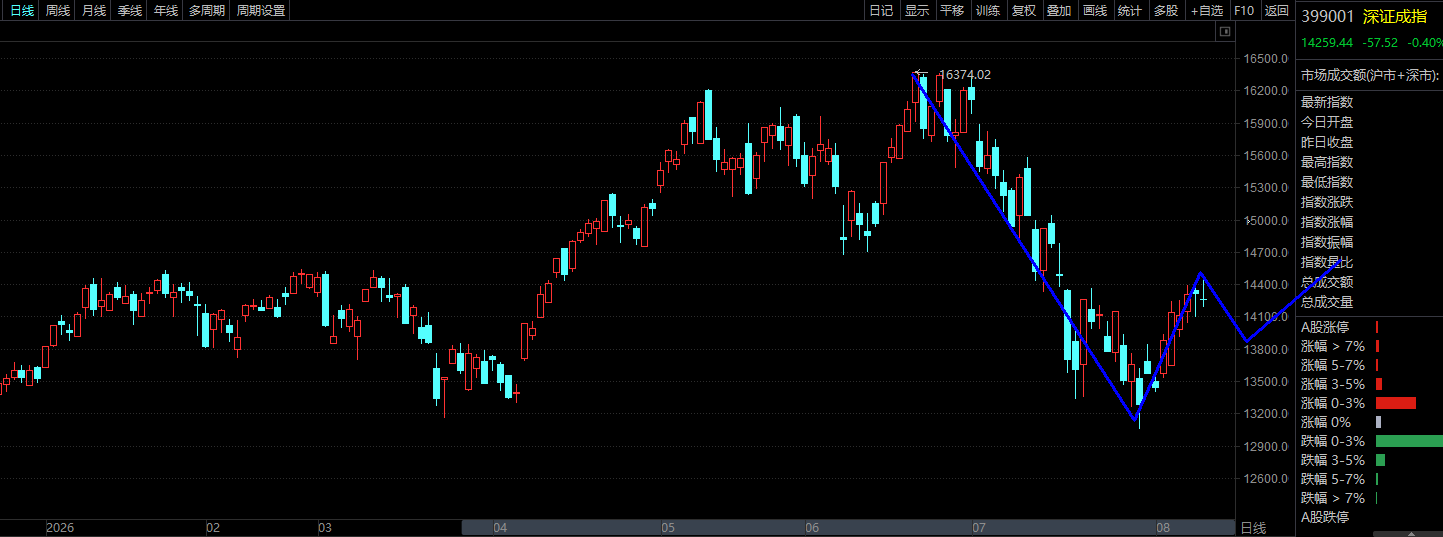Click the 跌幅 > 7% row label
Image resolution: width=1443 pixels, height=537 pixels.
[1333, 498]
